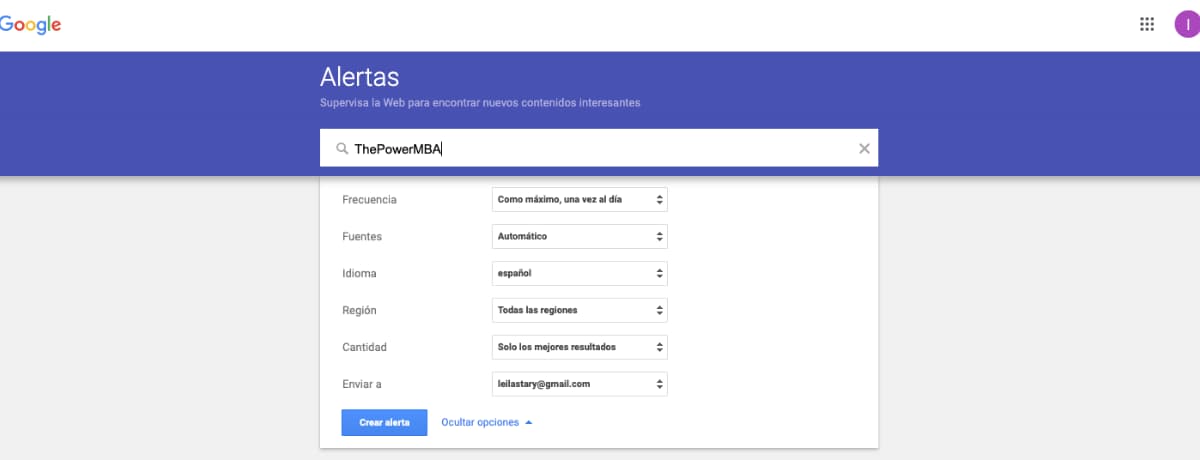The image size is (1200, 460).
Task: Click the 'Cantidad' label text
Action: (364, 347)
